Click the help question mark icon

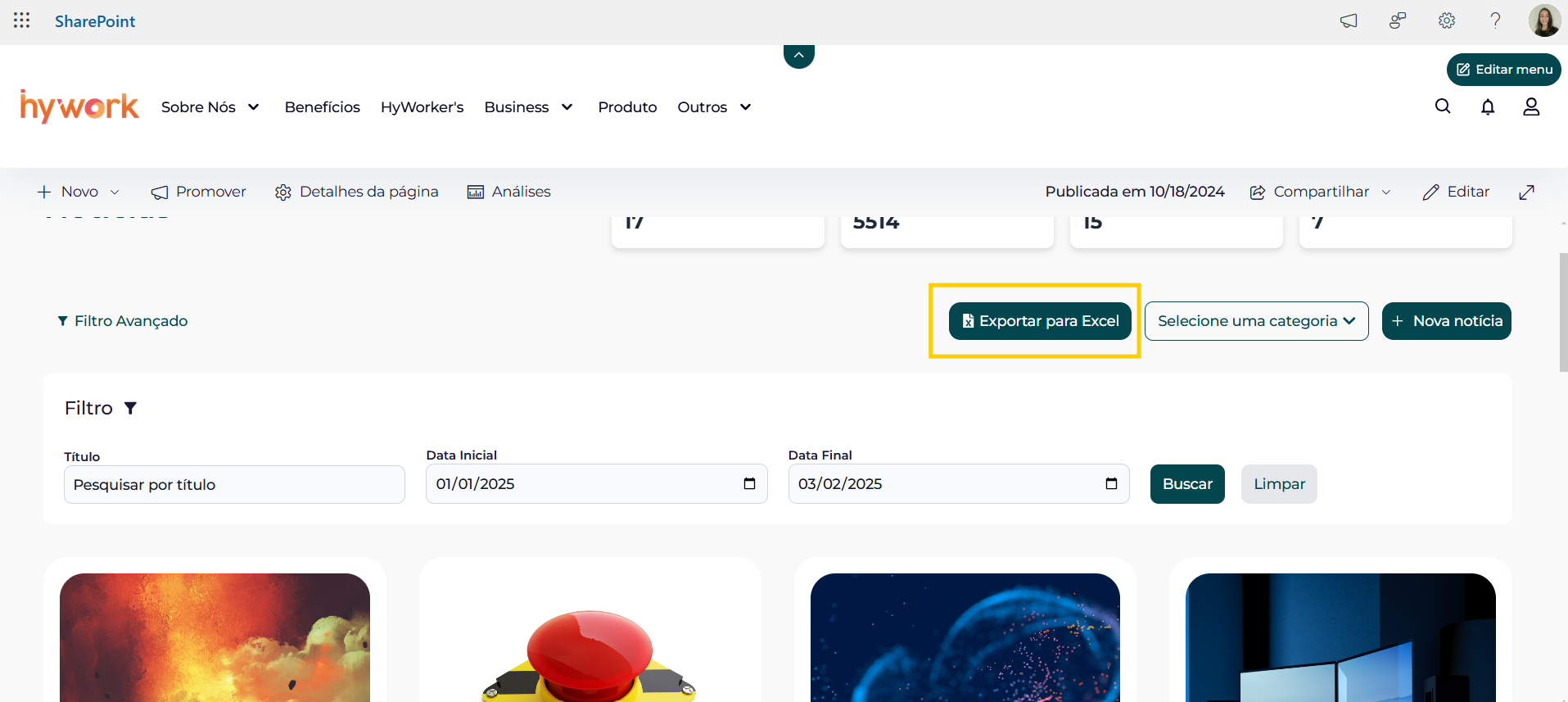coord(1495,20)
